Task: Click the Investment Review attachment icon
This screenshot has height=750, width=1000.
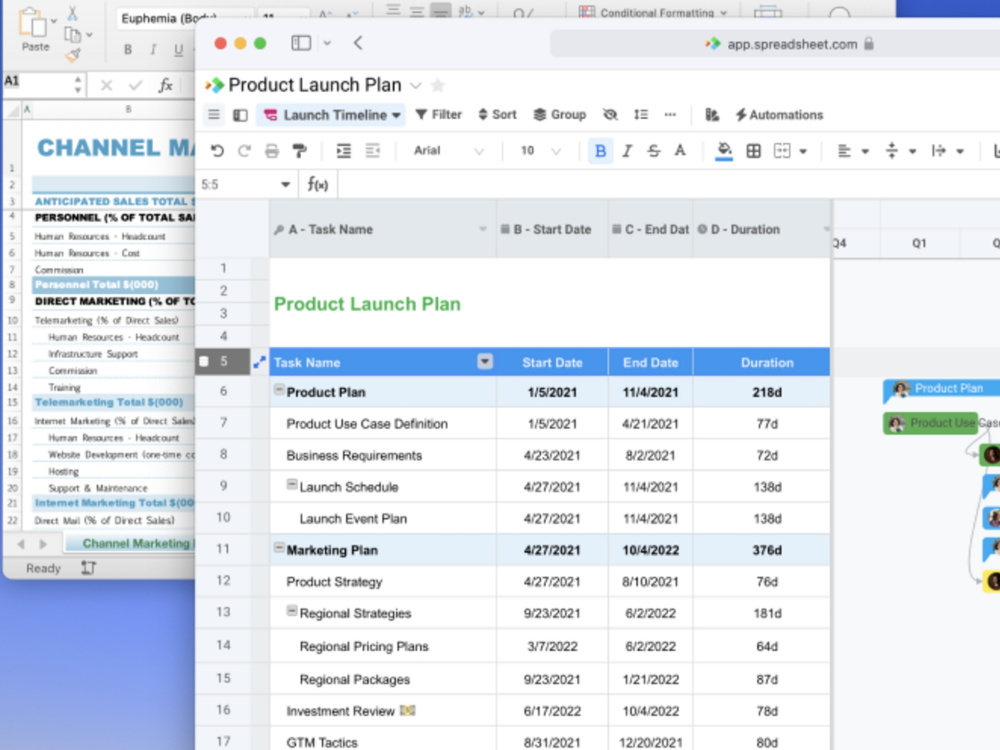Action: pos(408,710)
